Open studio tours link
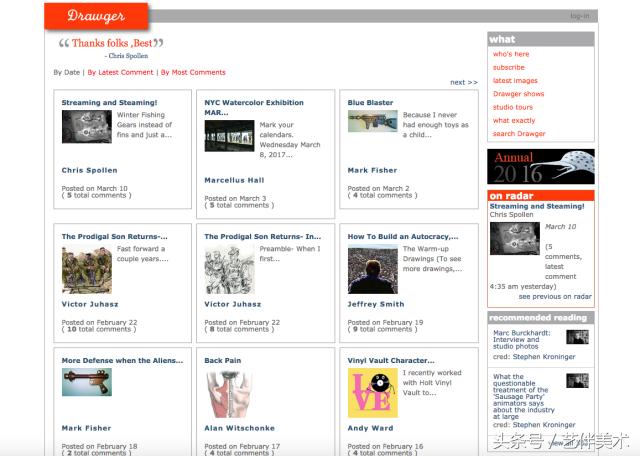640x456 pixels. point(513,107)
